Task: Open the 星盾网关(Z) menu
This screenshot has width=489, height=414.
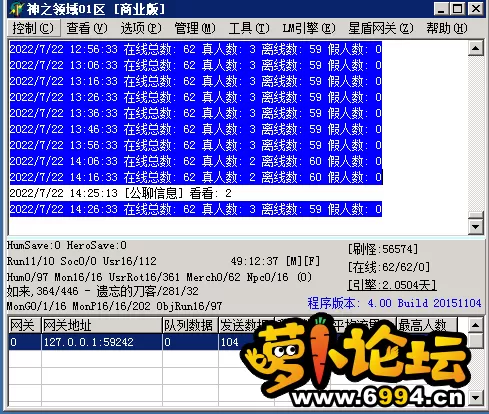Action: (381, 28)
